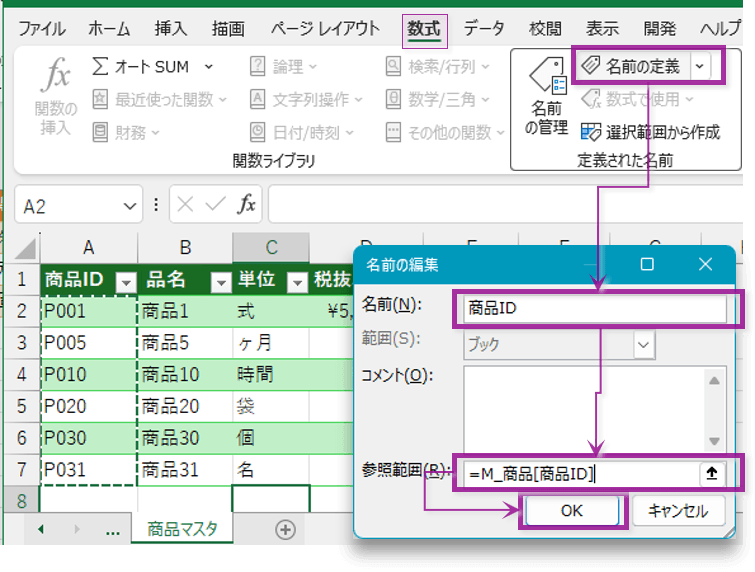Click the formula bar fx insert function icon
Screen dimensions: 755x572
(246, 204)
